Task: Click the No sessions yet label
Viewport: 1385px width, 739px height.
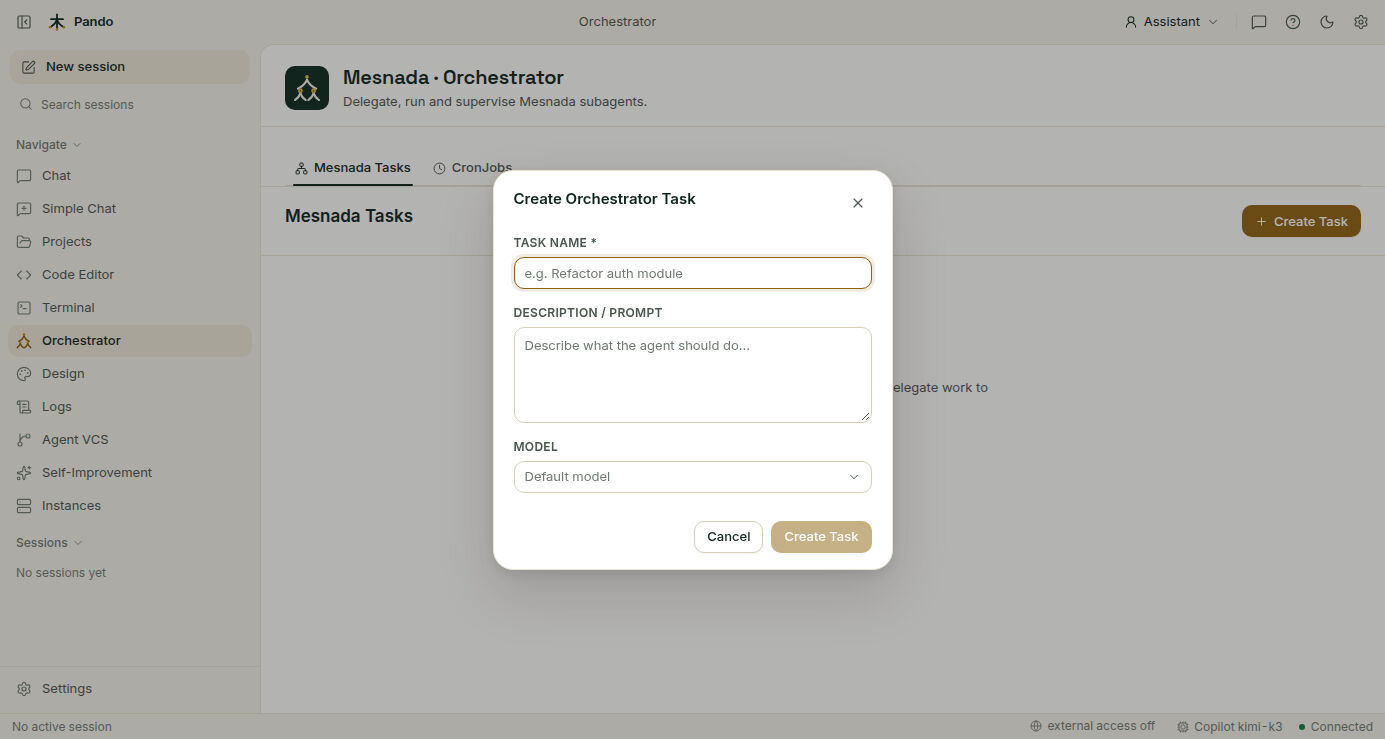Action: click(x=61, y=573)
